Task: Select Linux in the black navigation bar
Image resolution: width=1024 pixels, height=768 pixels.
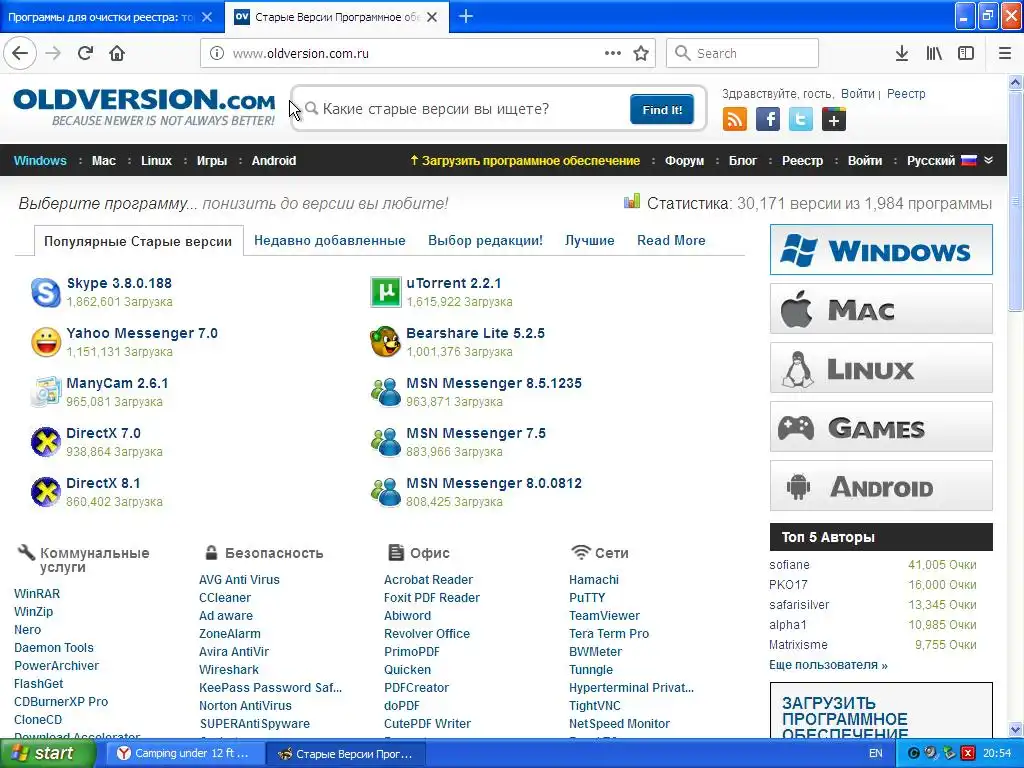Action: pyautogui.click(x=157, y=161)
